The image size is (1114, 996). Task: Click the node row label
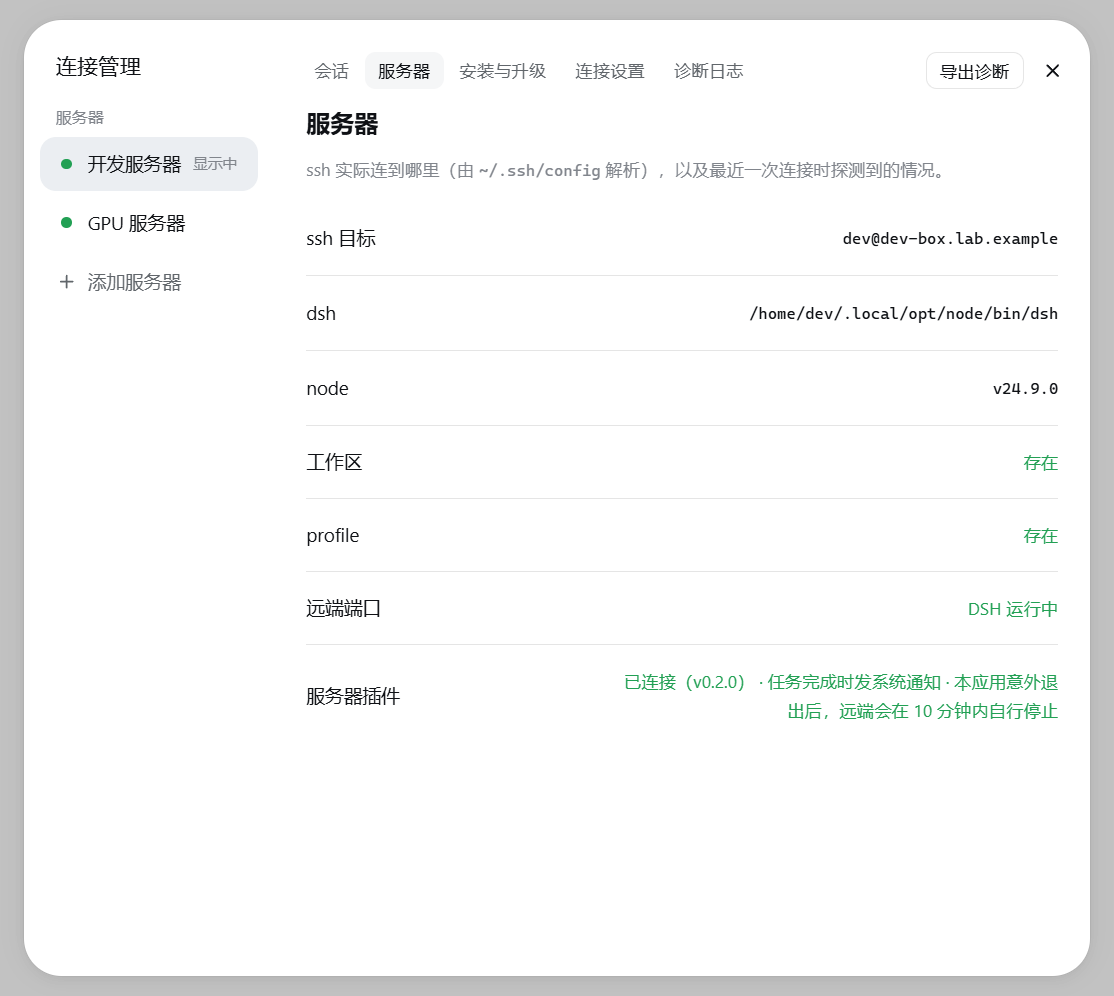[x=328, y=389]
